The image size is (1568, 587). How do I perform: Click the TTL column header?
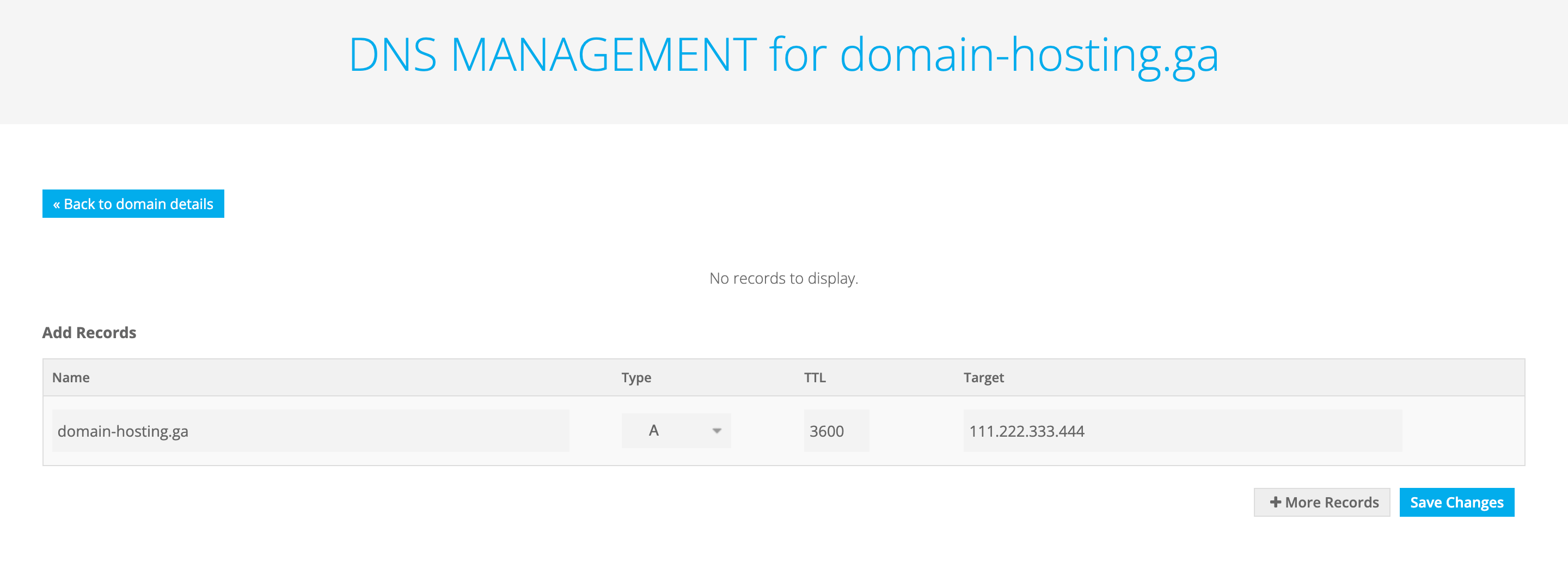[x=814, y=377]
